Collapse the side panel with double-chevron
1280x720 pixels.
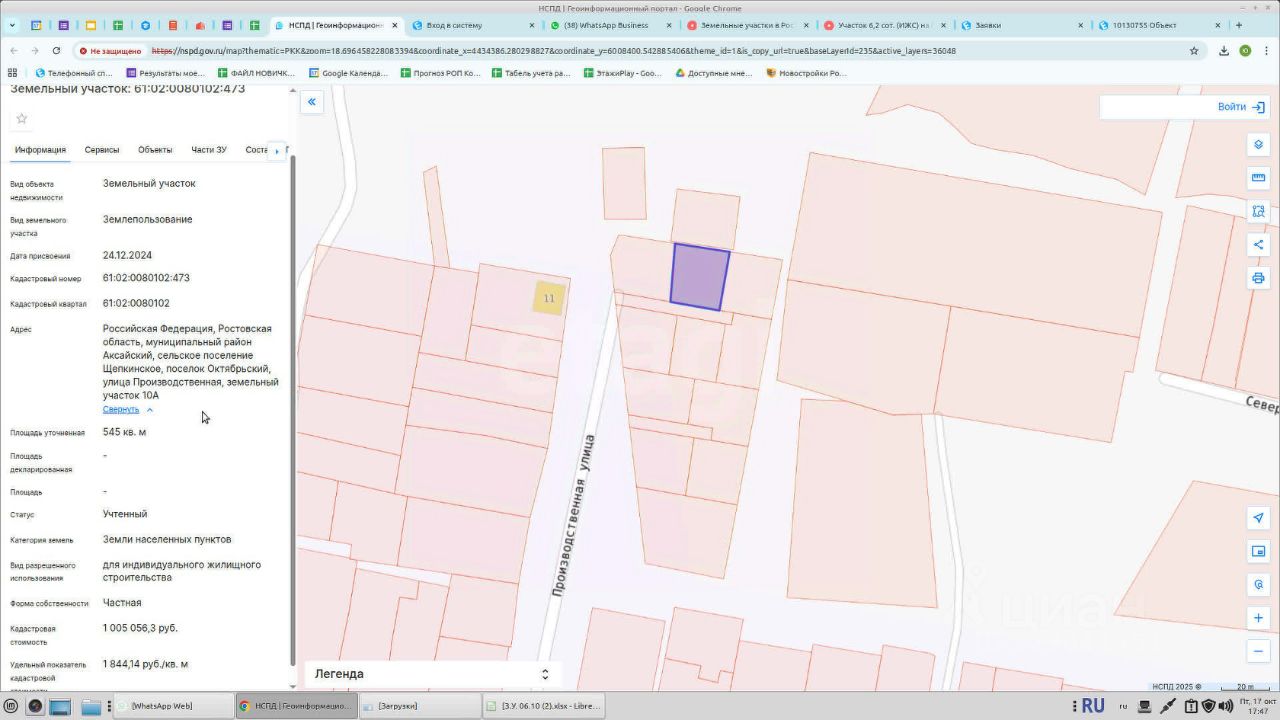[x=312, y=102]
